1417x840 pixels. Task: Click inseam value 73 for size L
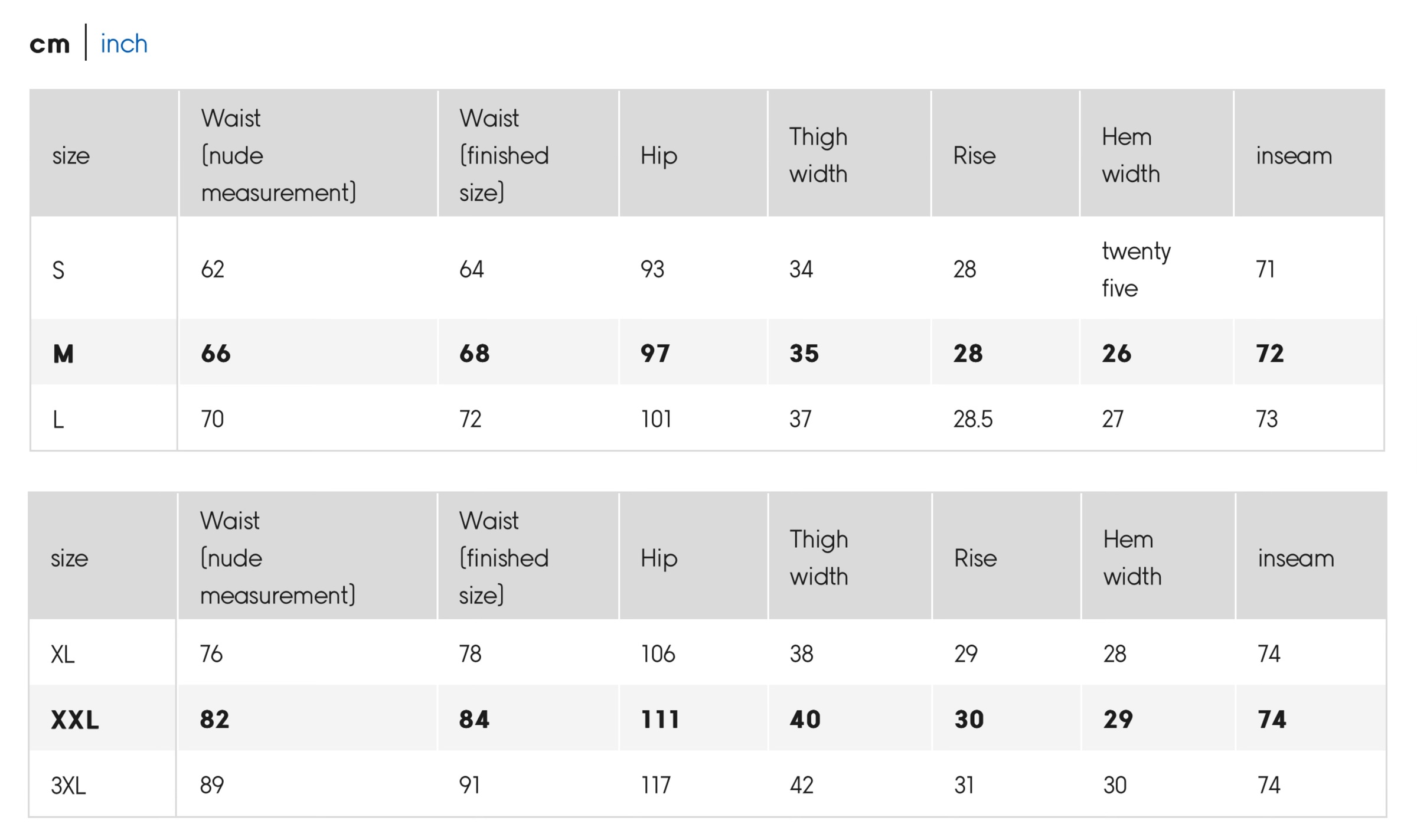pos(1266,419)
